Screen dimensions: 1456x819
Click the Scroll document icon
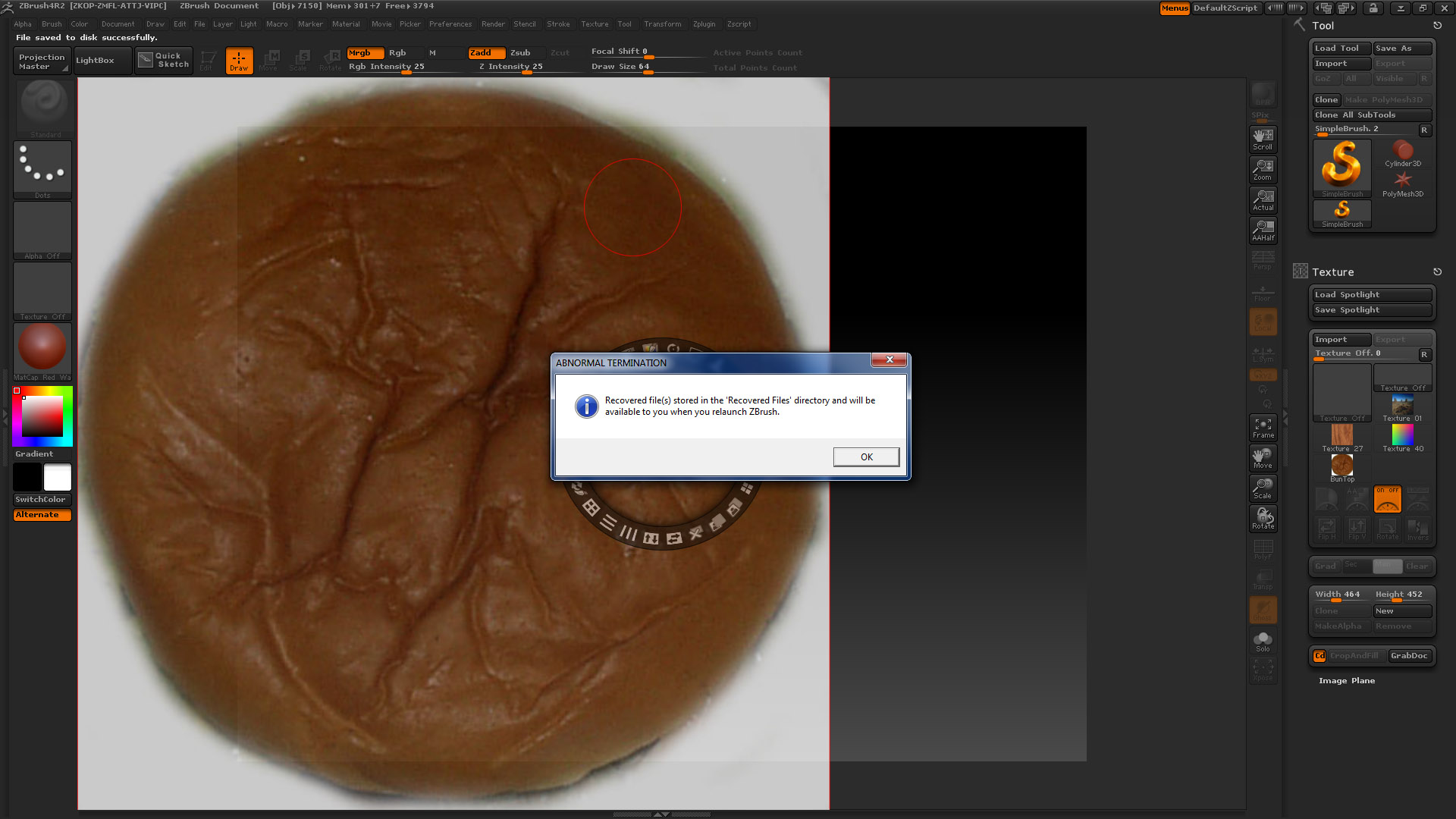tap(1263, 139)
